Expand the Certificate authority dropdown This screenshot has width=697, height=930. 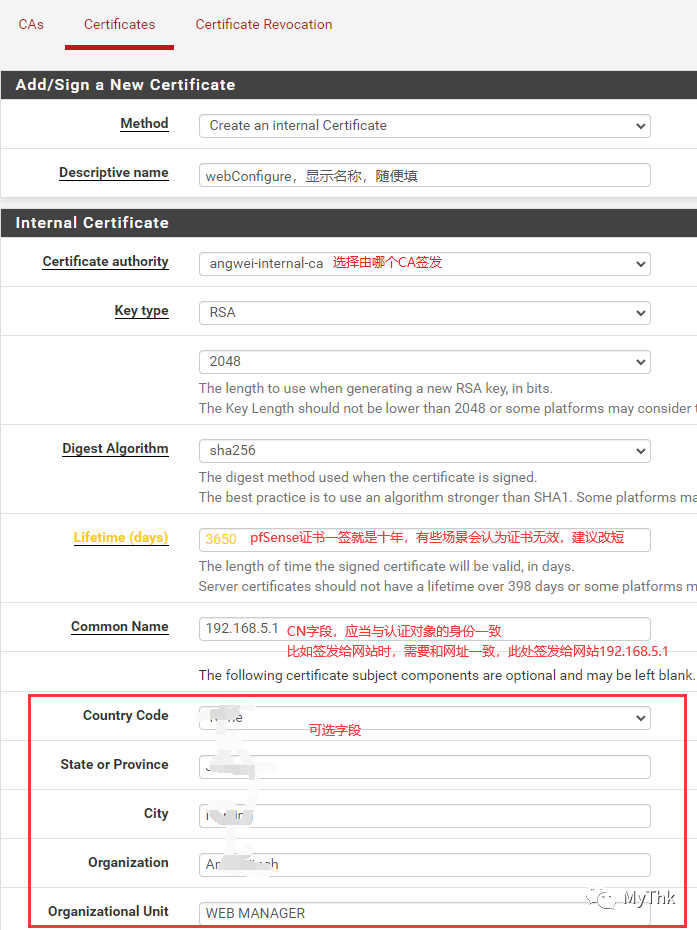pyautogui.click(x=425, y=264)
